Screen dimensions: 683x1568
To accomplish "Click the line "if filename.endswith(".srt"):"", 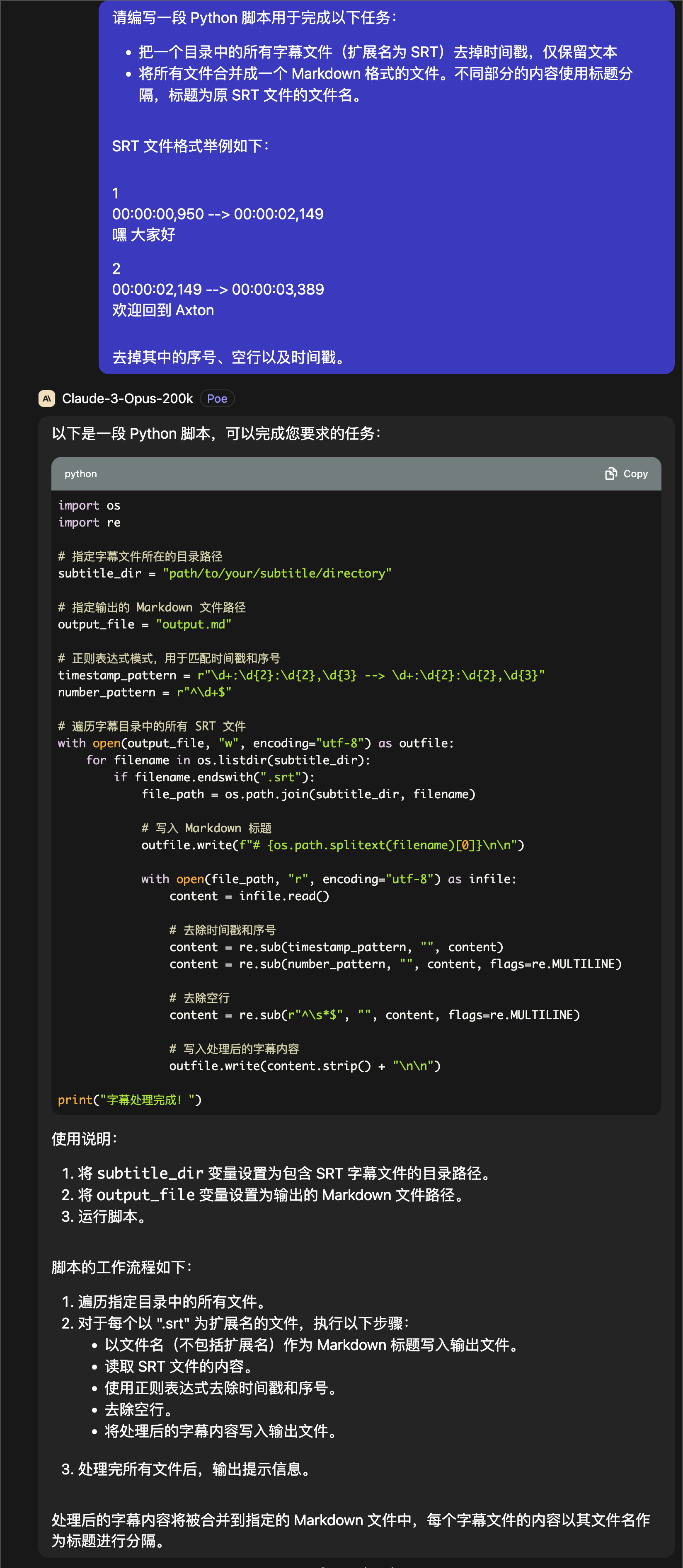I will click(214, 777).
